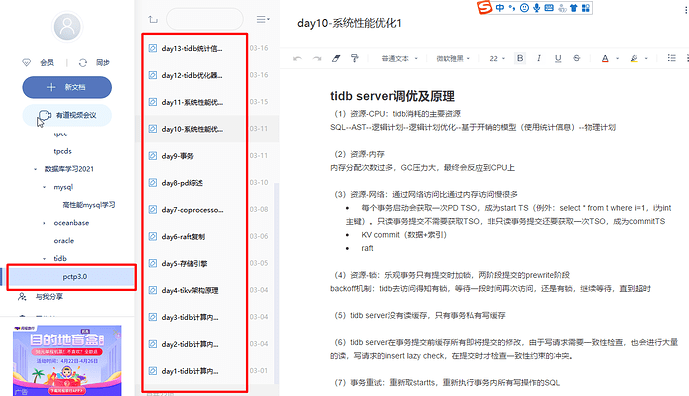This screenshot has width=689, height=396.
Task: Open Sogou toolbox grid icon
Action: coord(586,8)
